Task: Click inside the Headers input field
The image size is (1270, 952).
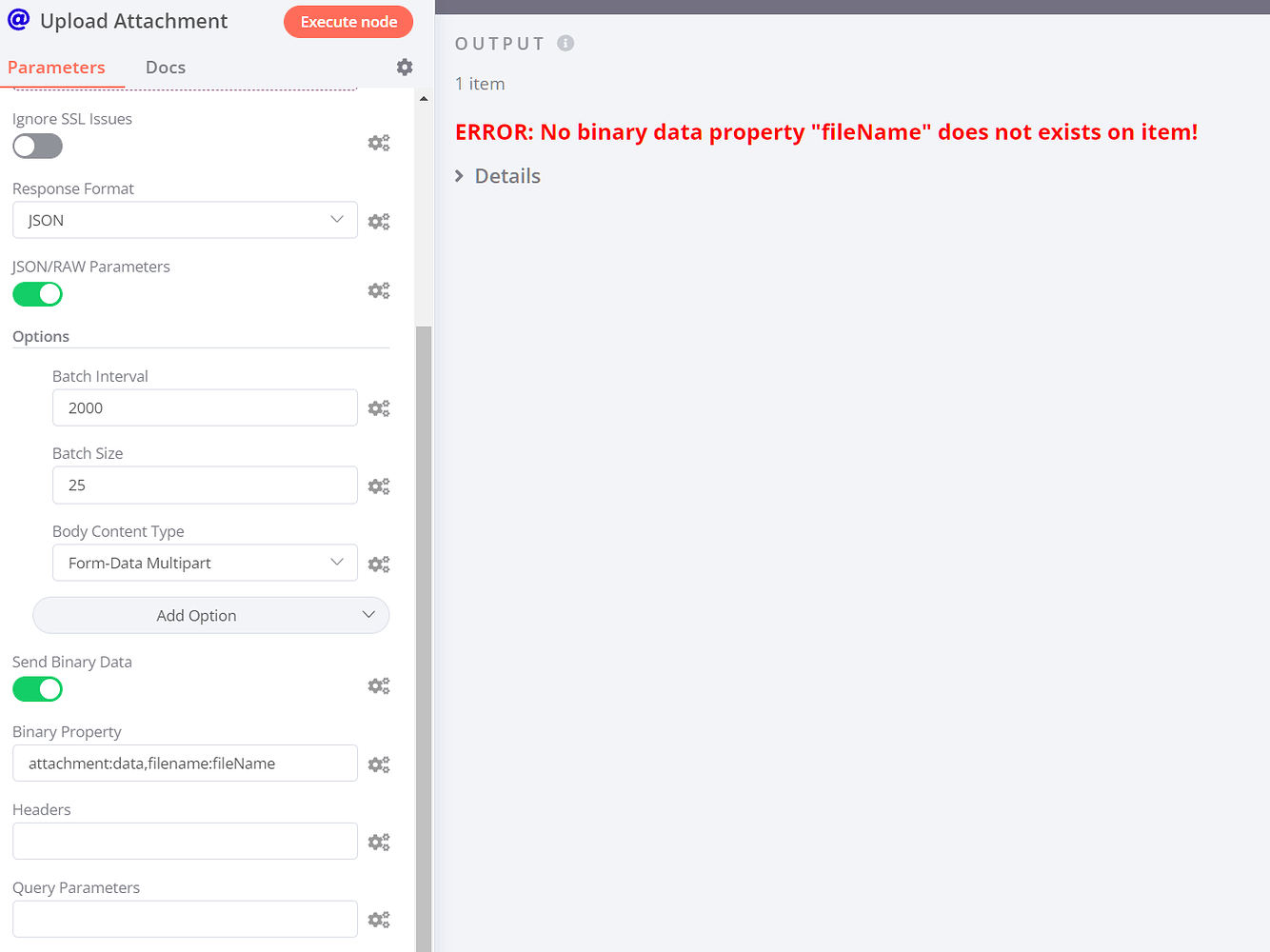Action: pos(185,841)
